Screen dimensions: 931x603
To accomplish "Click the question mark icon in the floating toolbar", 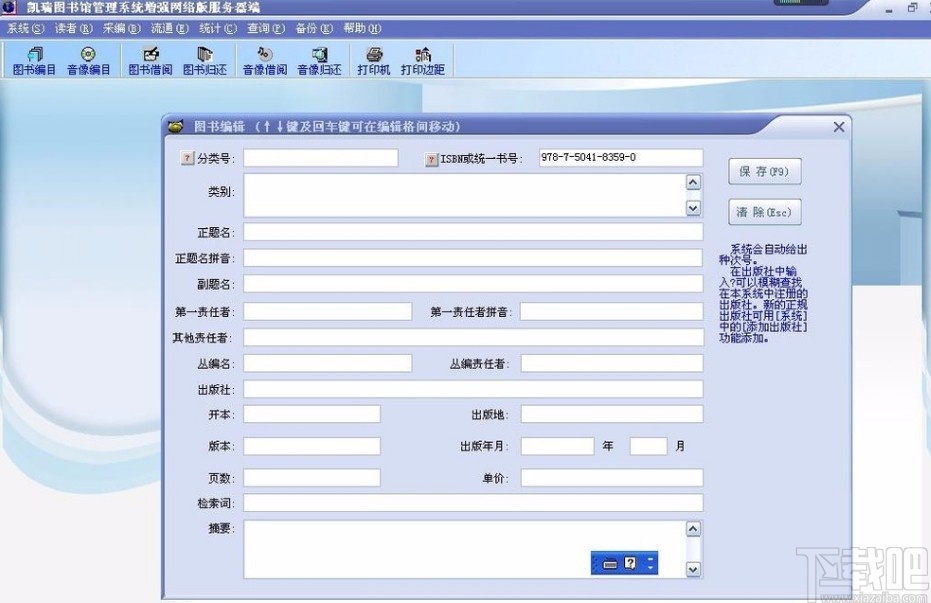I will pyautogui.click(x=631, y=562).
